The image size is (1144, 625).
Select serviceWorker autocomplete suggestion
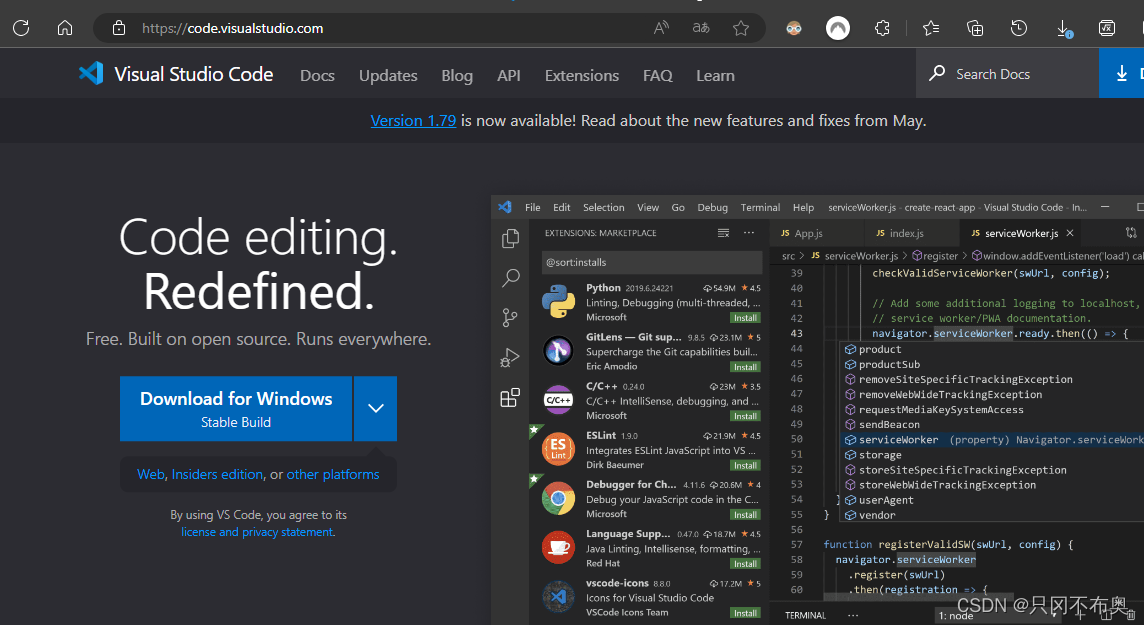point(992,440)
